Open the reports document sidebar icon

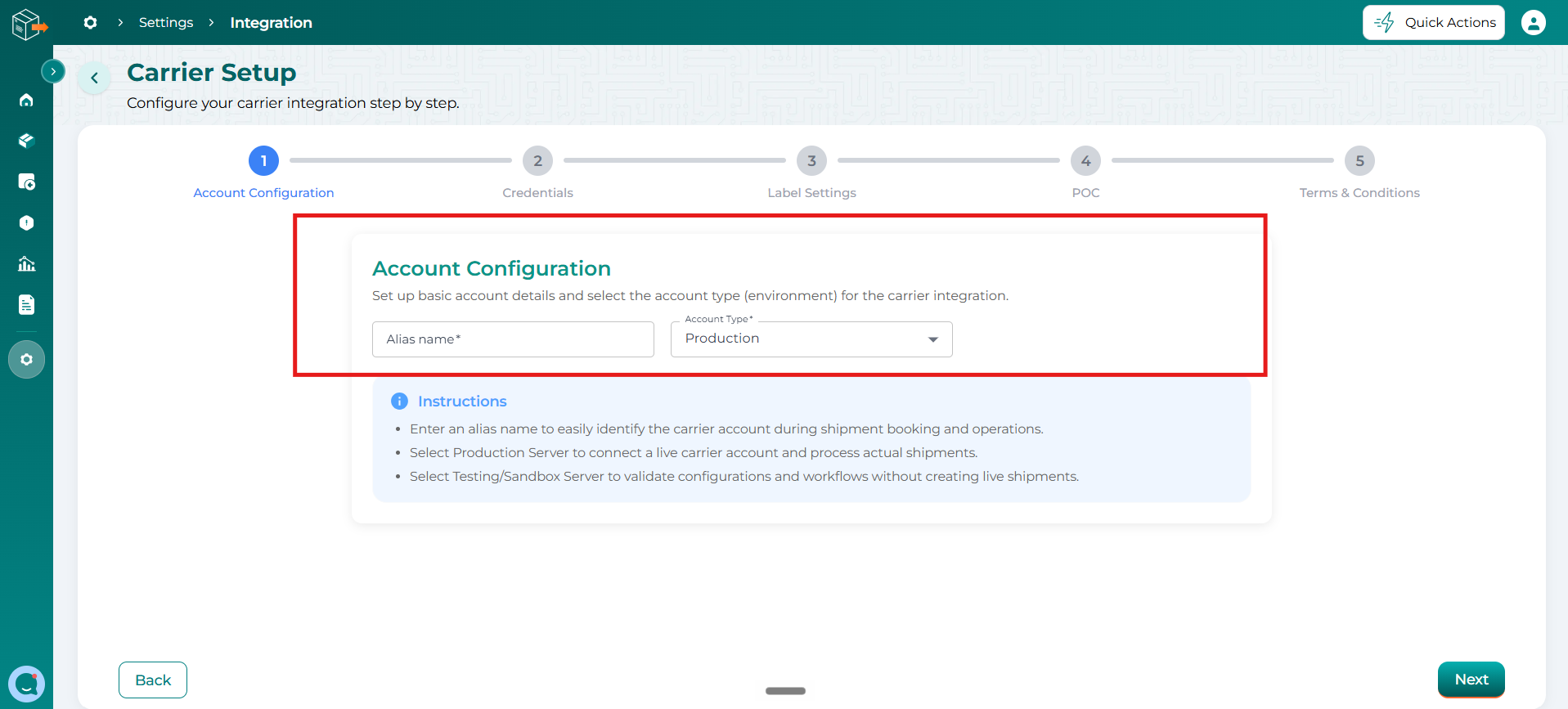point(26,304)
